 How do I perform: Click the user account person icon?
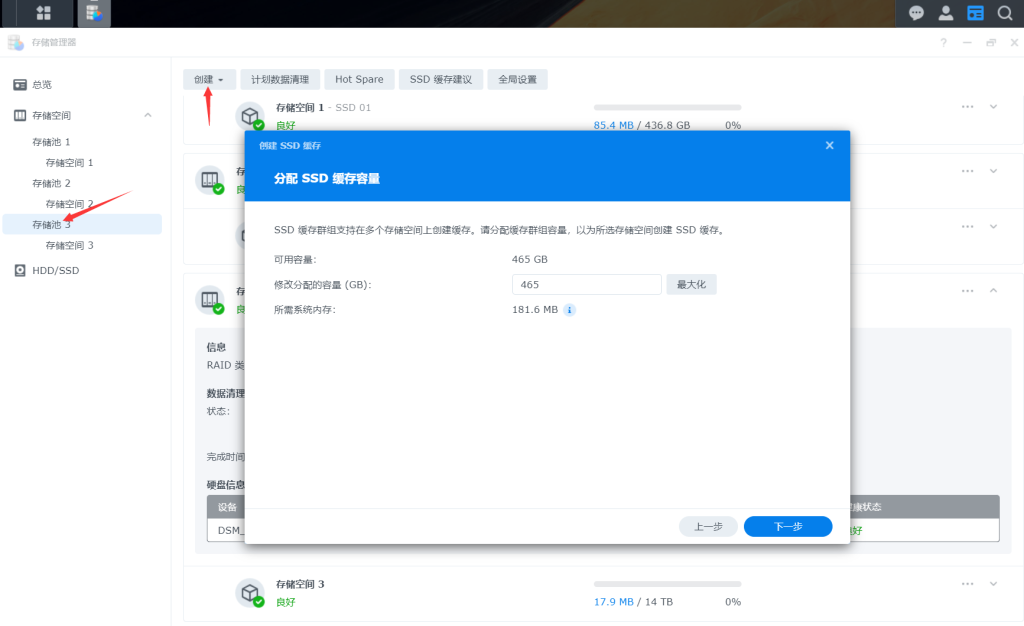(x=945, y=13)
